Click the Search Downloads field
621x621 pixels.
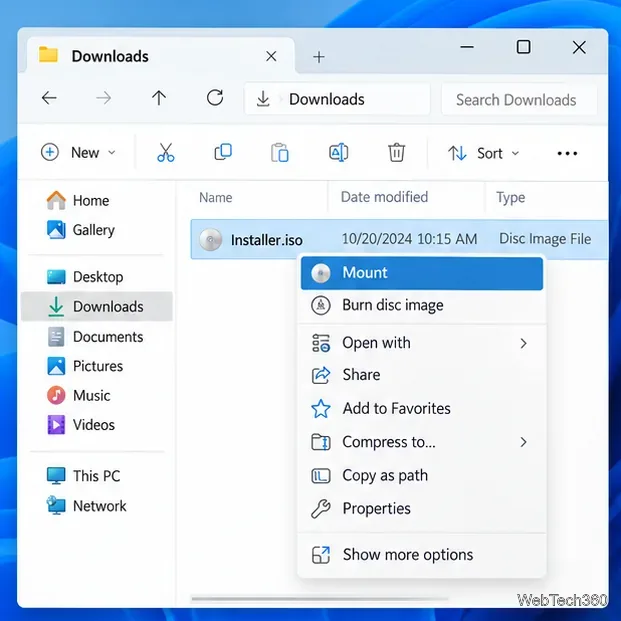(519, 99)
